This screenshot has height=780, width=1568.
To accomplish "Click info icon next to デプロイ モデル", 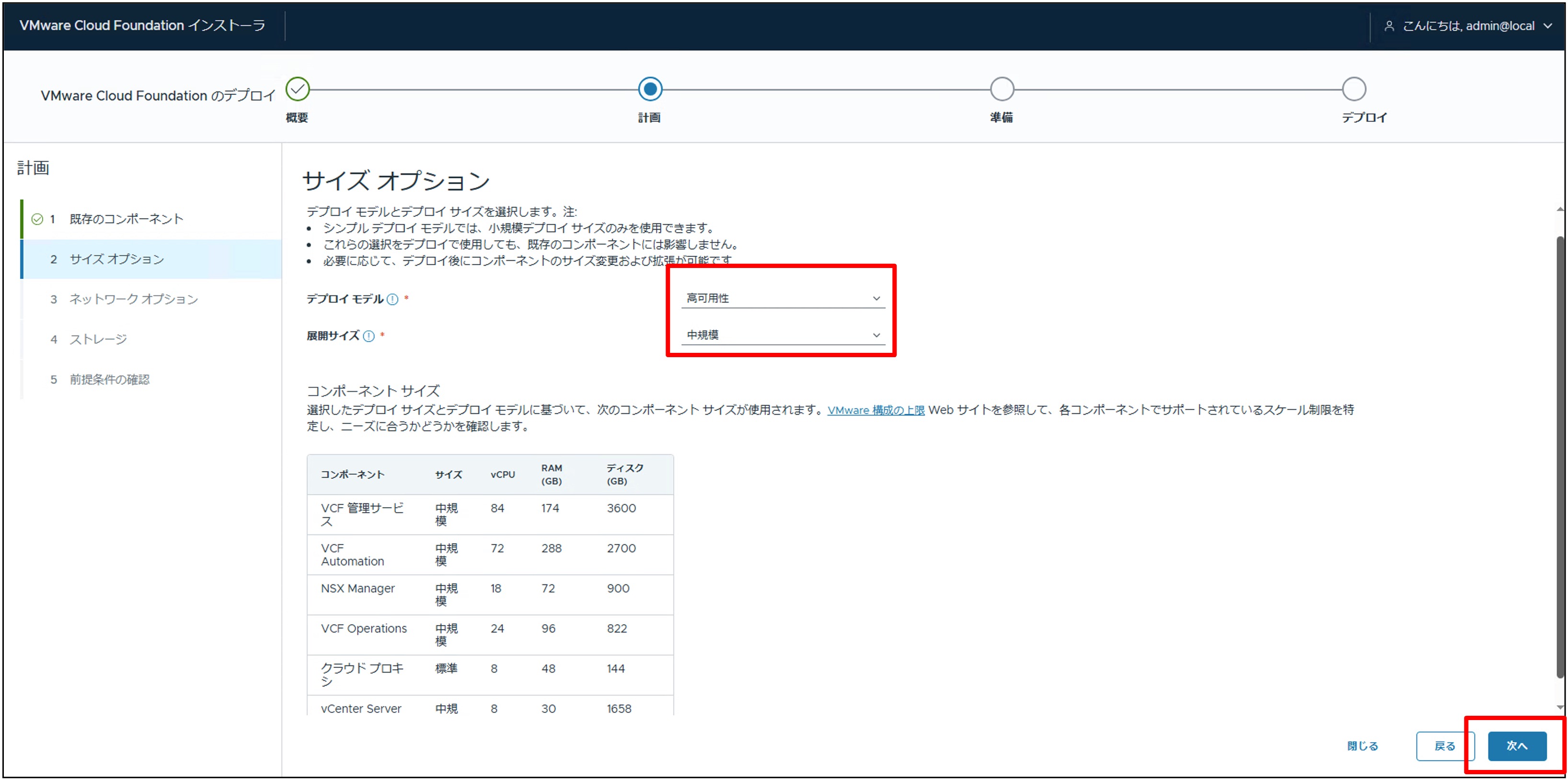I will point(392,299).
